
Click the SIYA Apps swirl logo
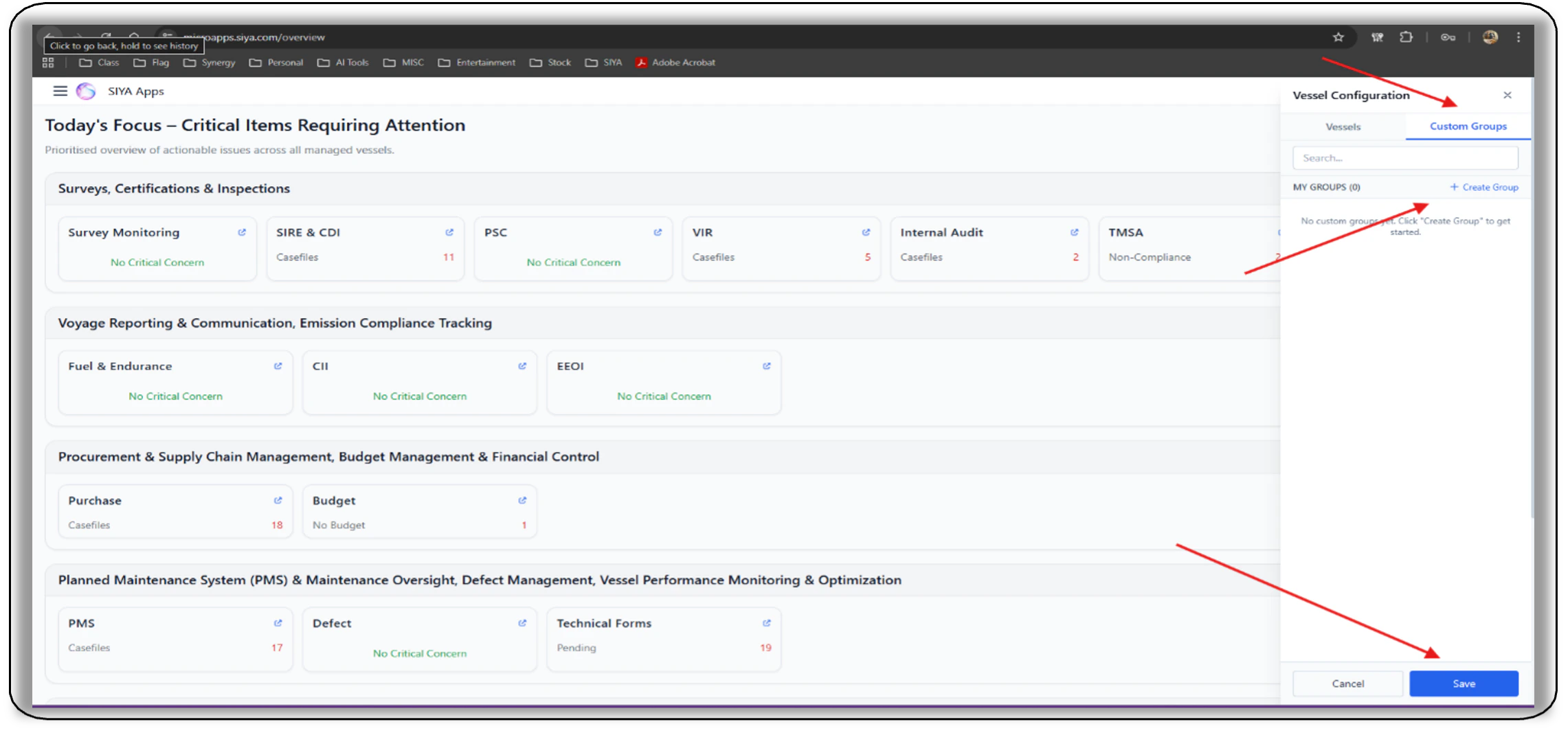(86, 91)
